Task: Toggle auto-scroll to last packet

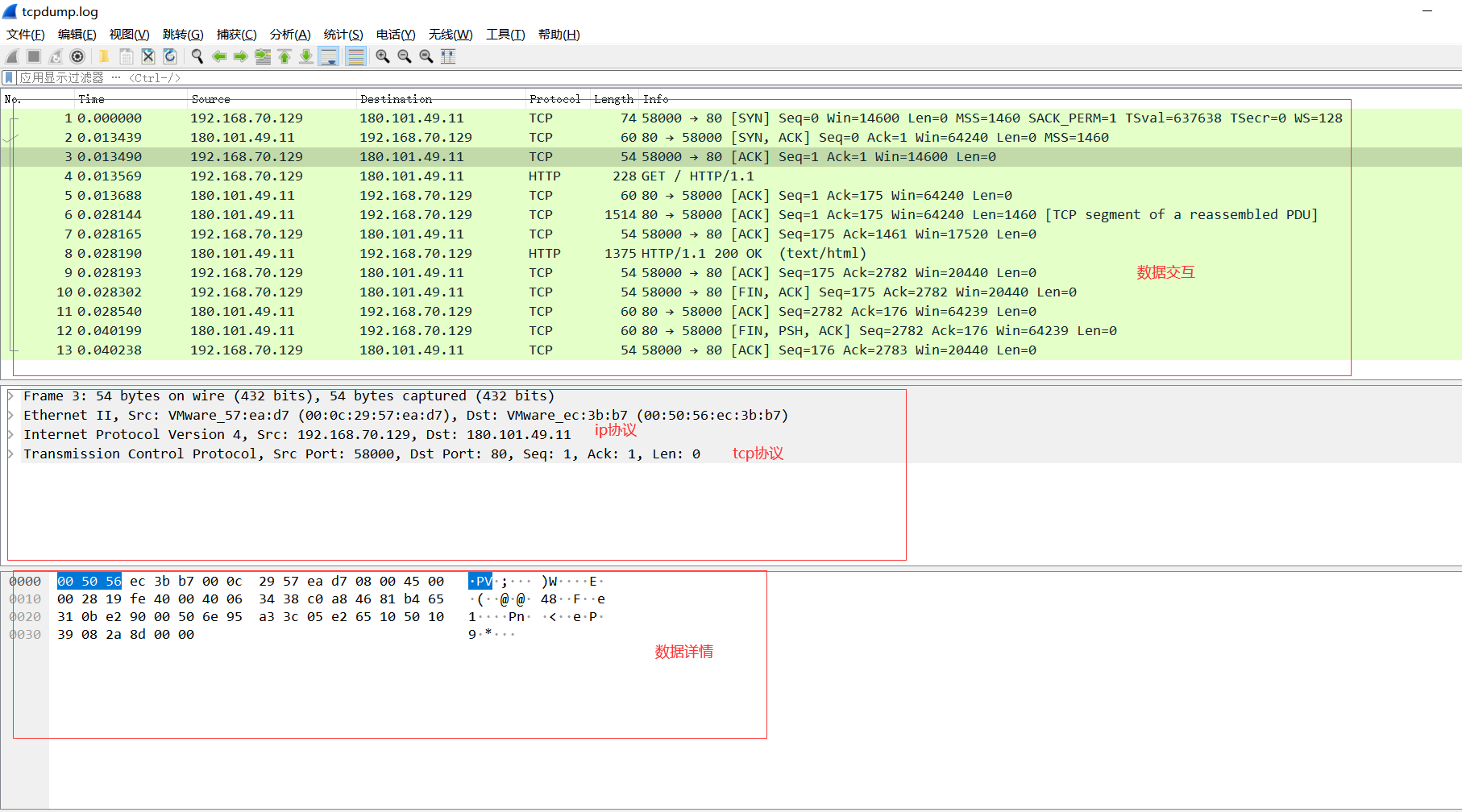Action: point(329,56)
